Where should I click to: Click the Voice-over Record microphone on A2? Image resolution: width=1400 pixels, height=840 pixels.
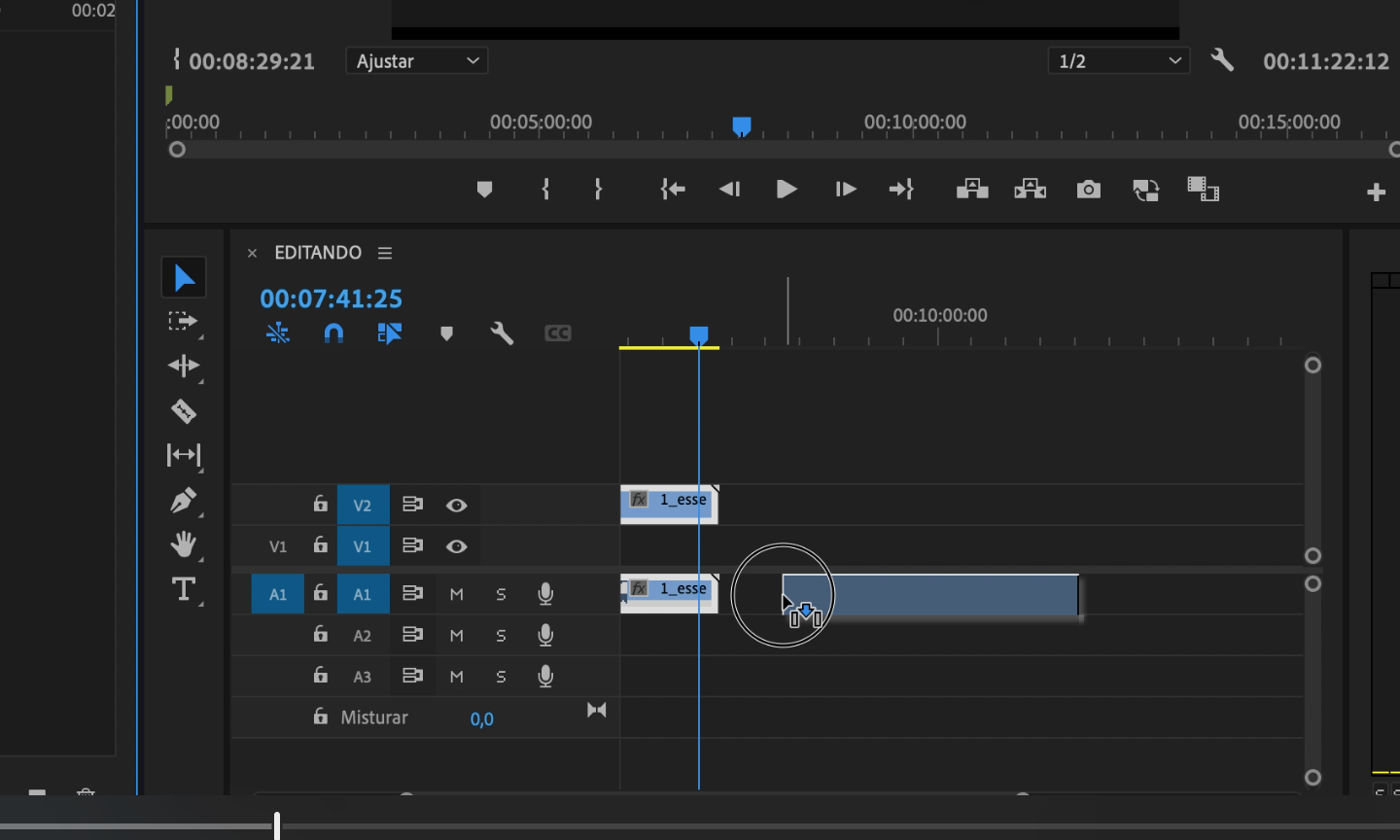click(x=545, y=634)
